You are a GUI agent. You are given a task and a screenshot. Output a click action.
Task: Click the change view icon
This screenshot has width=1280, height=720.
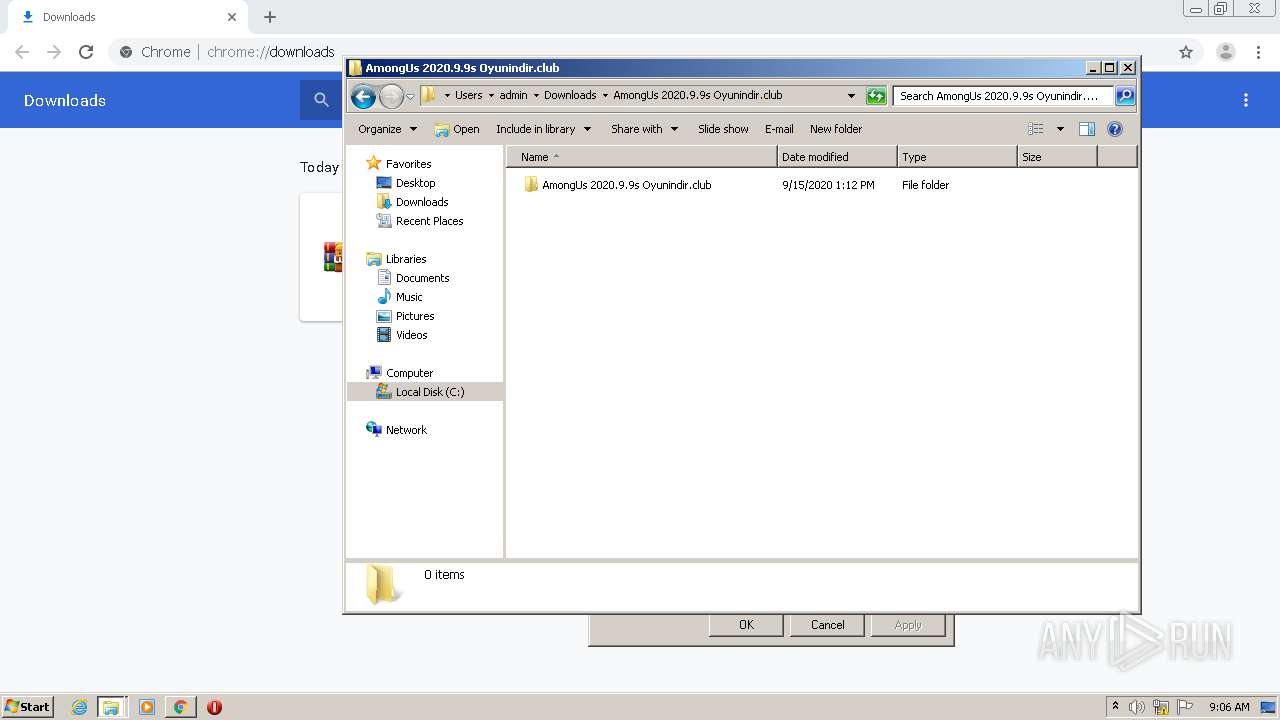pos(1036,129)
